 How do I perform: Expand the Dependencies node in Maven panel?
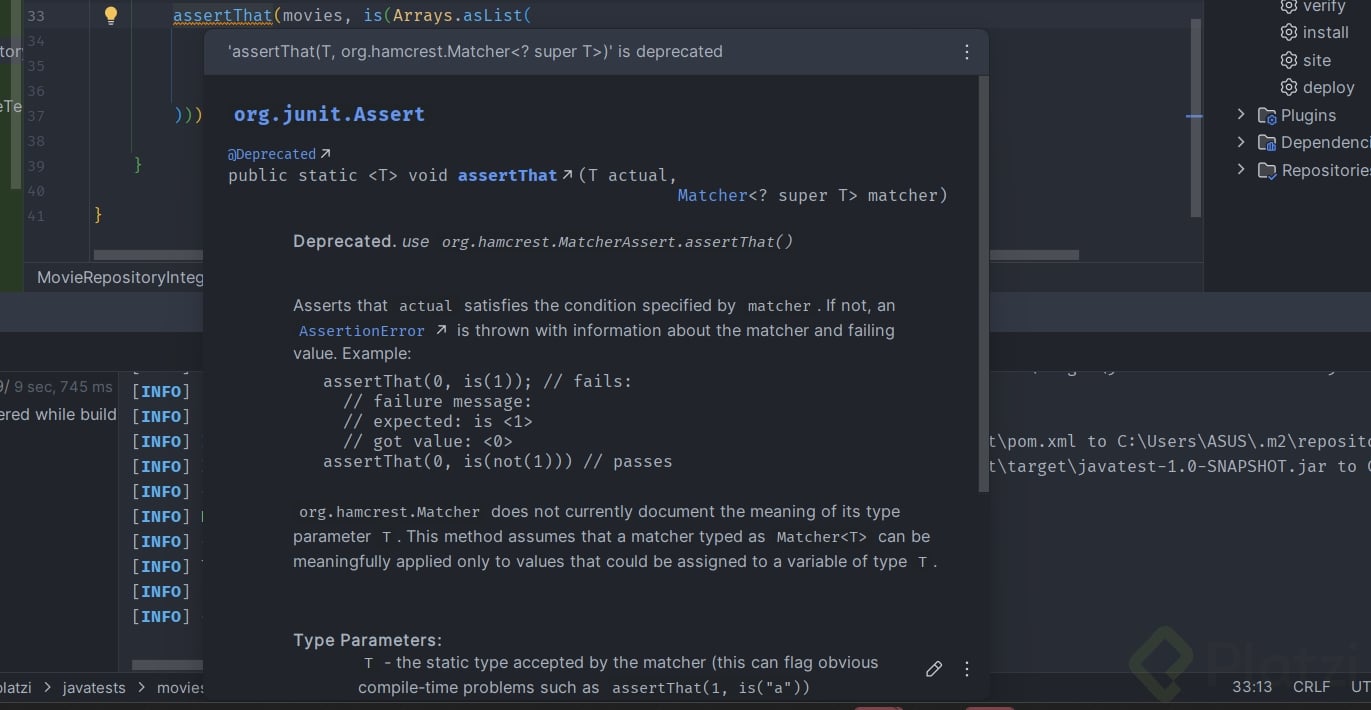coord(1241,142)
